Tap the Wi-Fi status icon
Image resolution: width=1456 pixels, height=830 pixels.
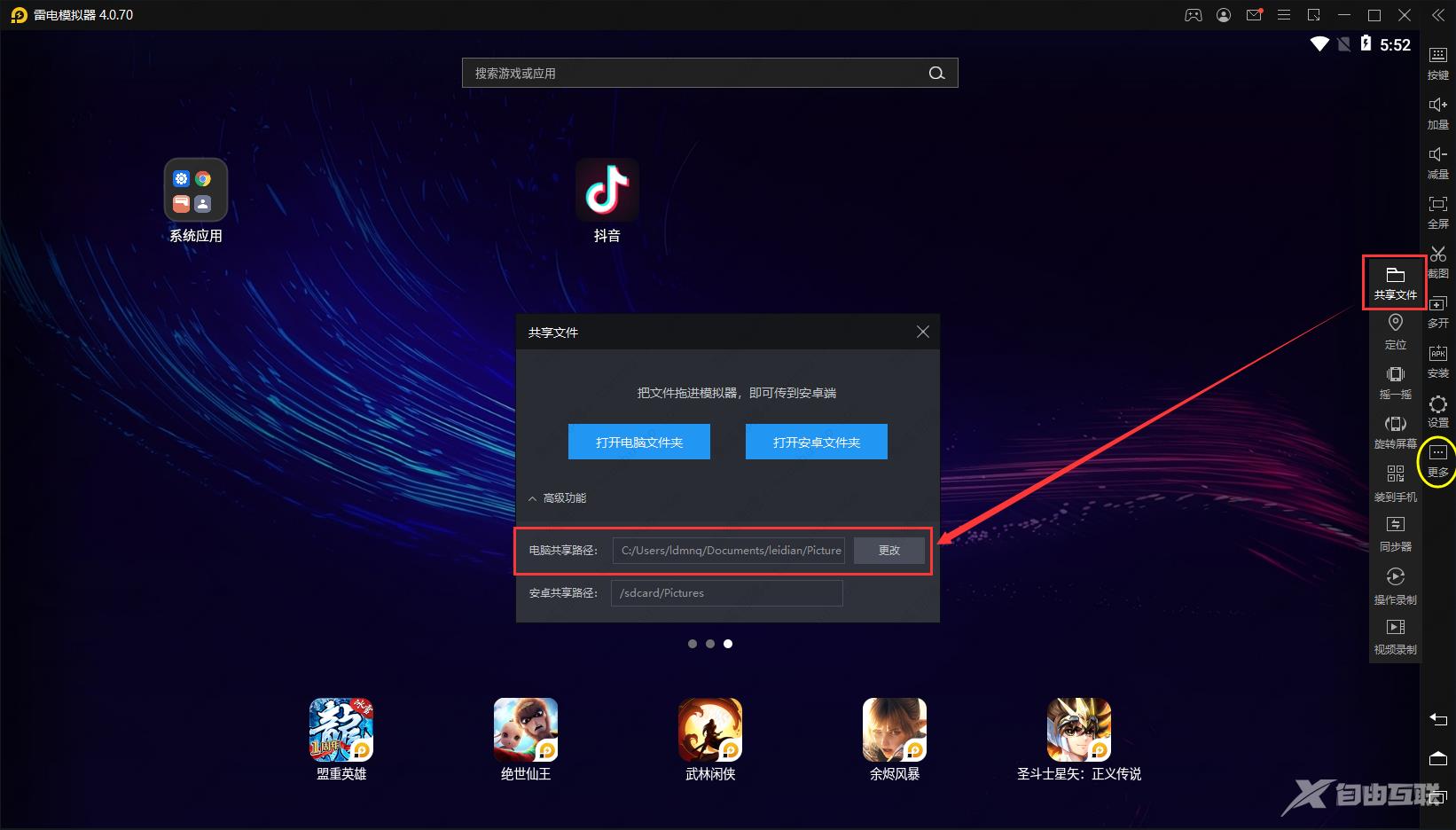pos(1319,43)
